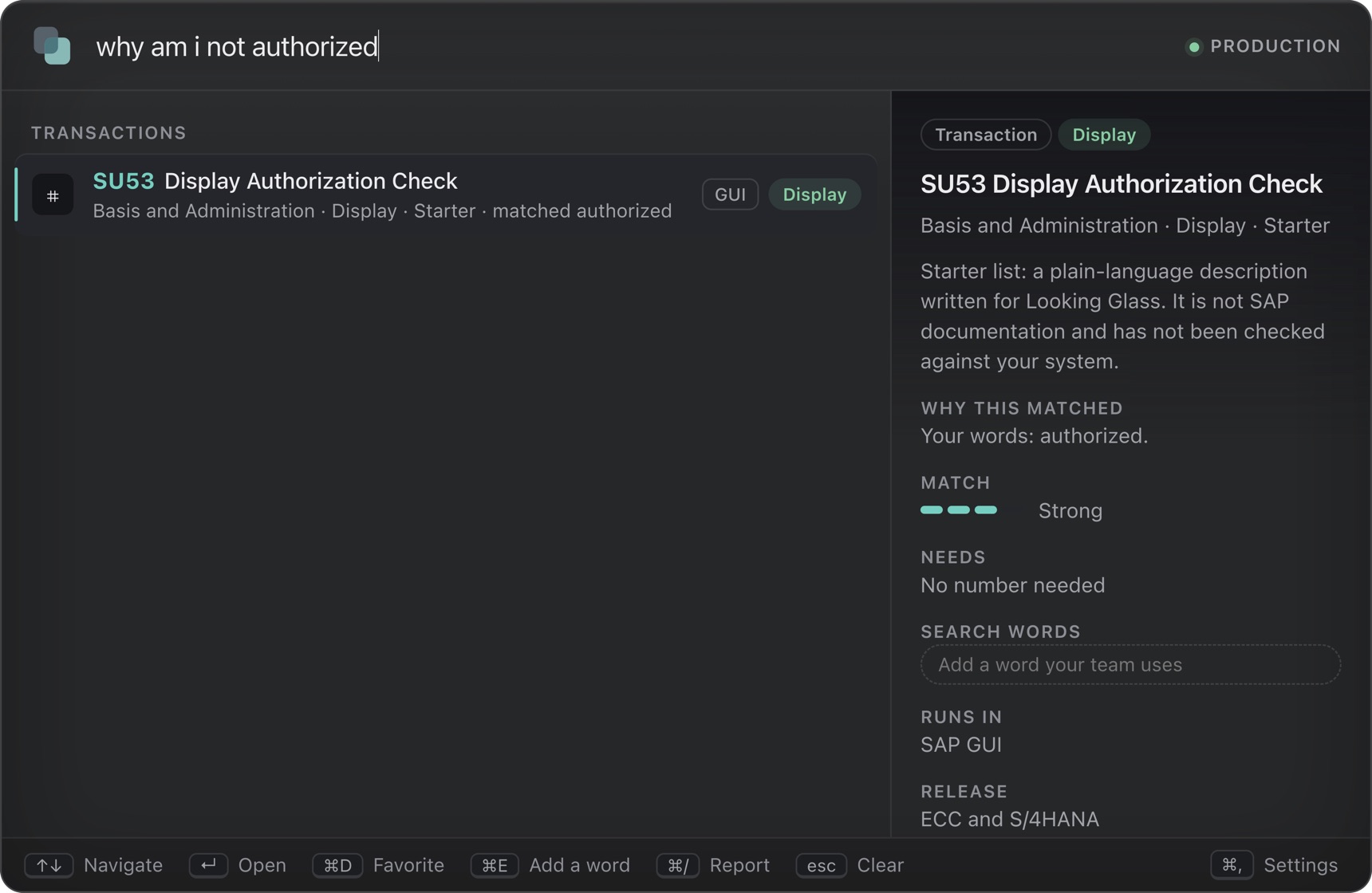Viewport: 1372px width, 893px height.
Task: Click the 'Add a word' footer label
Action: (x=579, y=865)
